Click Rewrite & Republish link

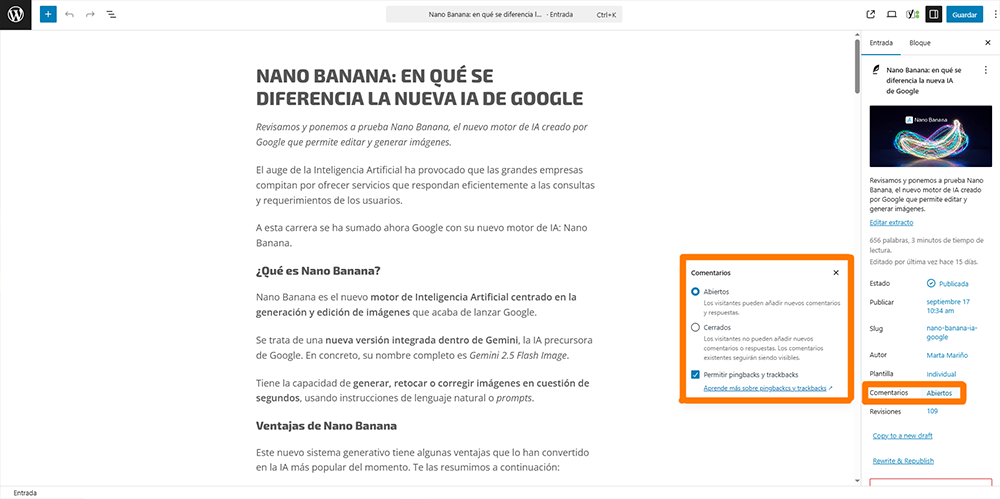903,461
